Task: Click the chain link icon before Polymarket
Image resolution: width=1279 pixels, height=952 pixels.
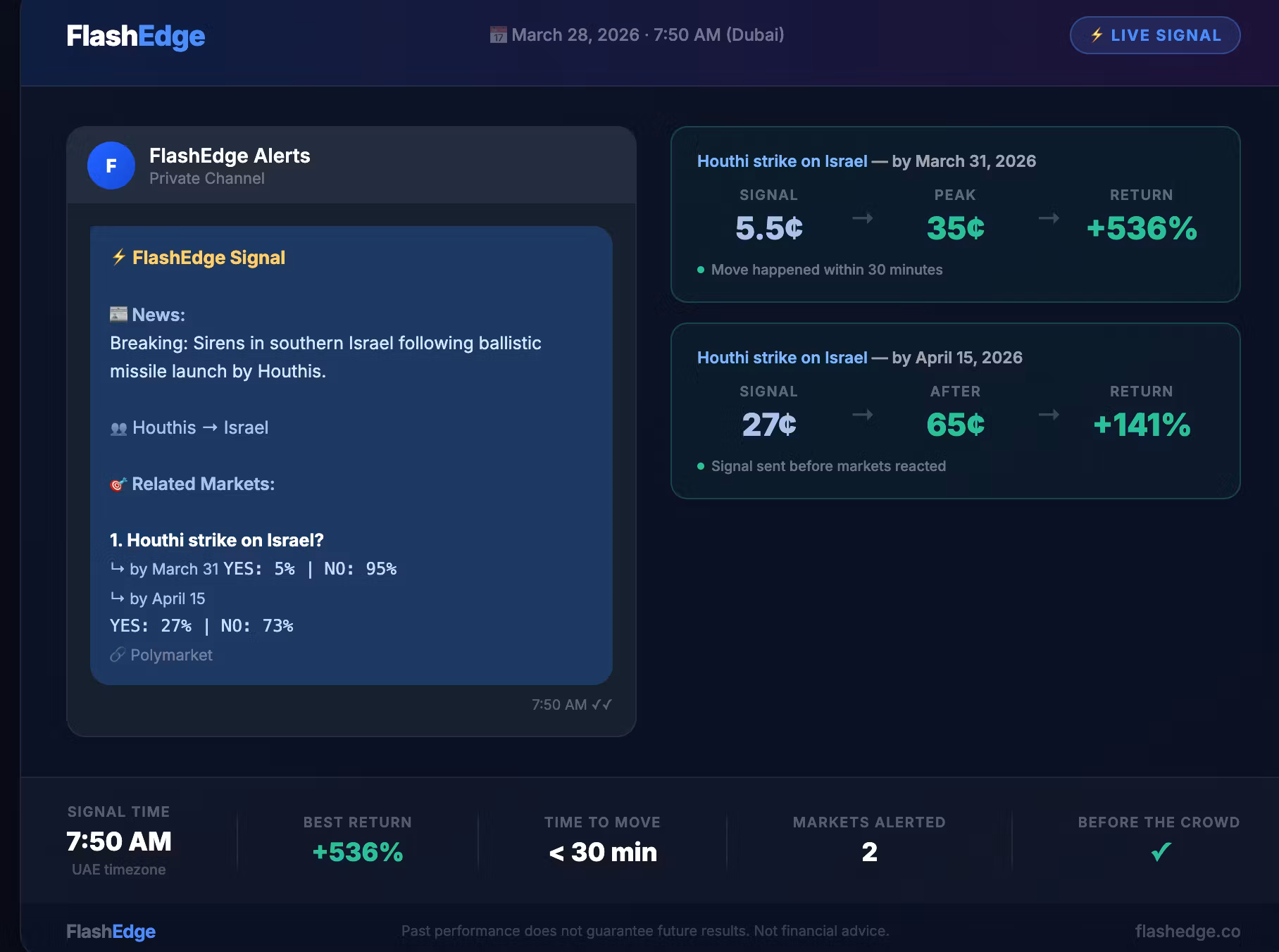Action: [118, 655]
